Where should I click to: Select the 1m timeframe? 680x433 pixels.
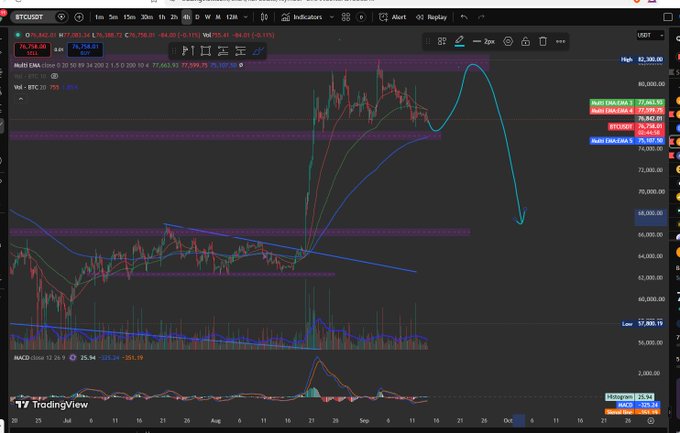[99, 17]
